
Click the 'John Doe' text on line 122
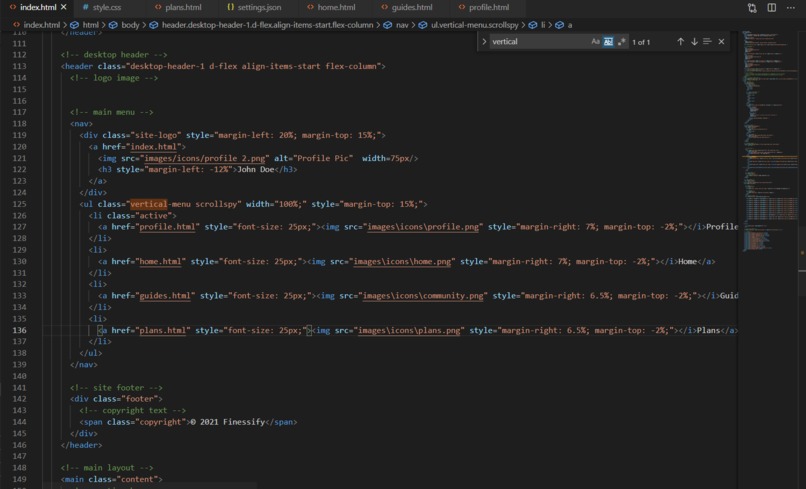(255, 170)
